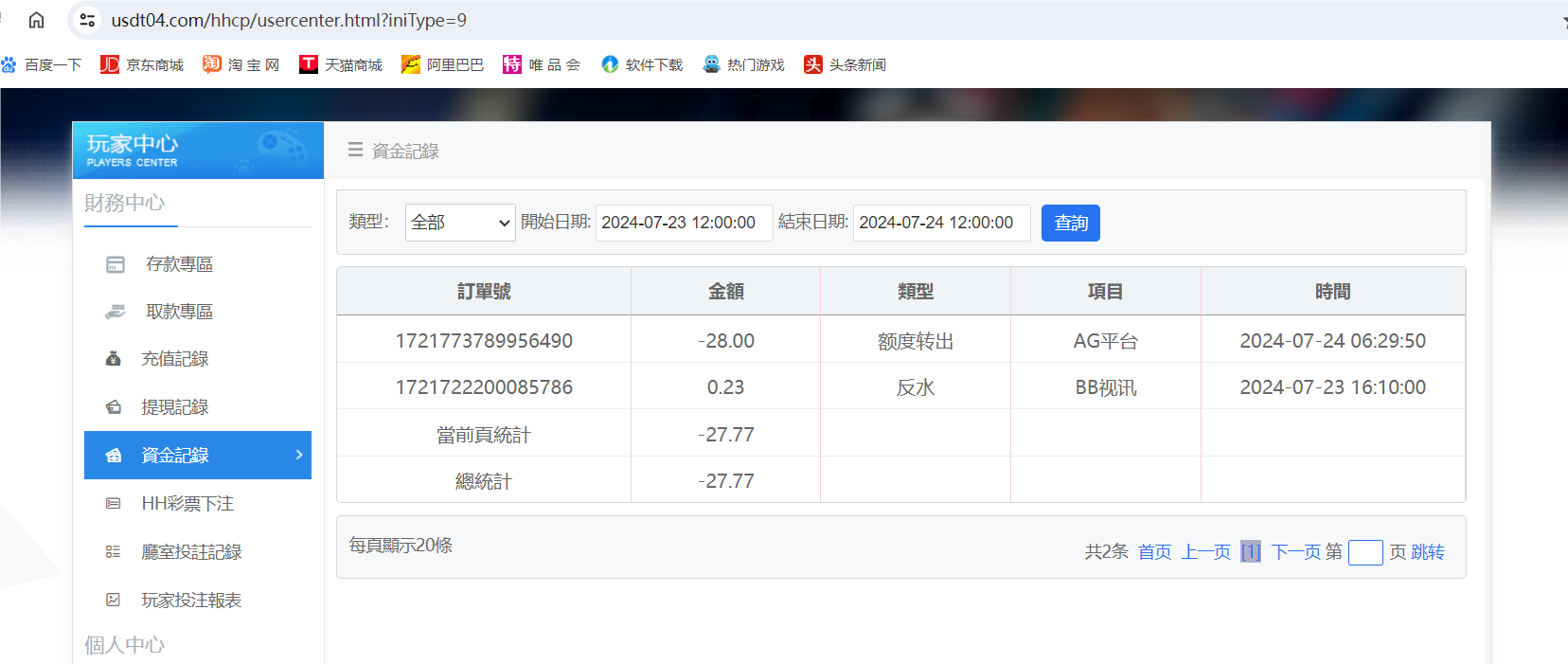This screenshot has width=1568, height=664.
Task: Open 廳室投註記錄 in the sidebar
Action: [x=191, y=552]
